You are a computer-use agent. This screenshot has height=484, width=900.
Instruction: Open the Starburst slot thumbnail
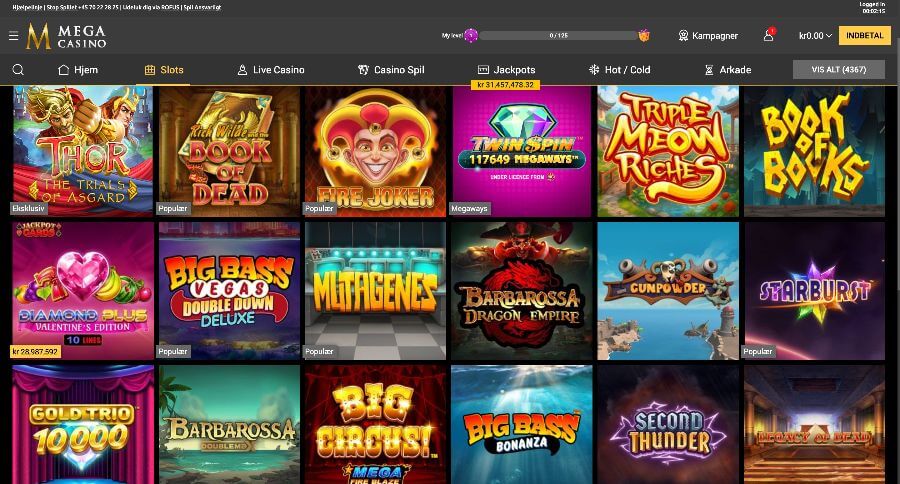coord(813,290)
